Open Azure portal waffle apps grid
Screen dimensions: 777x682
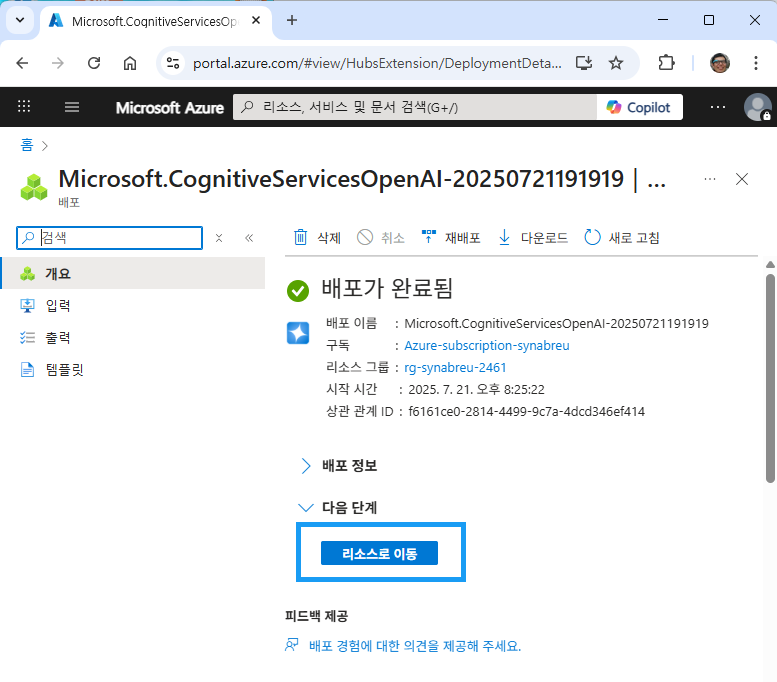pyautogui.click(x=24, y=107)
